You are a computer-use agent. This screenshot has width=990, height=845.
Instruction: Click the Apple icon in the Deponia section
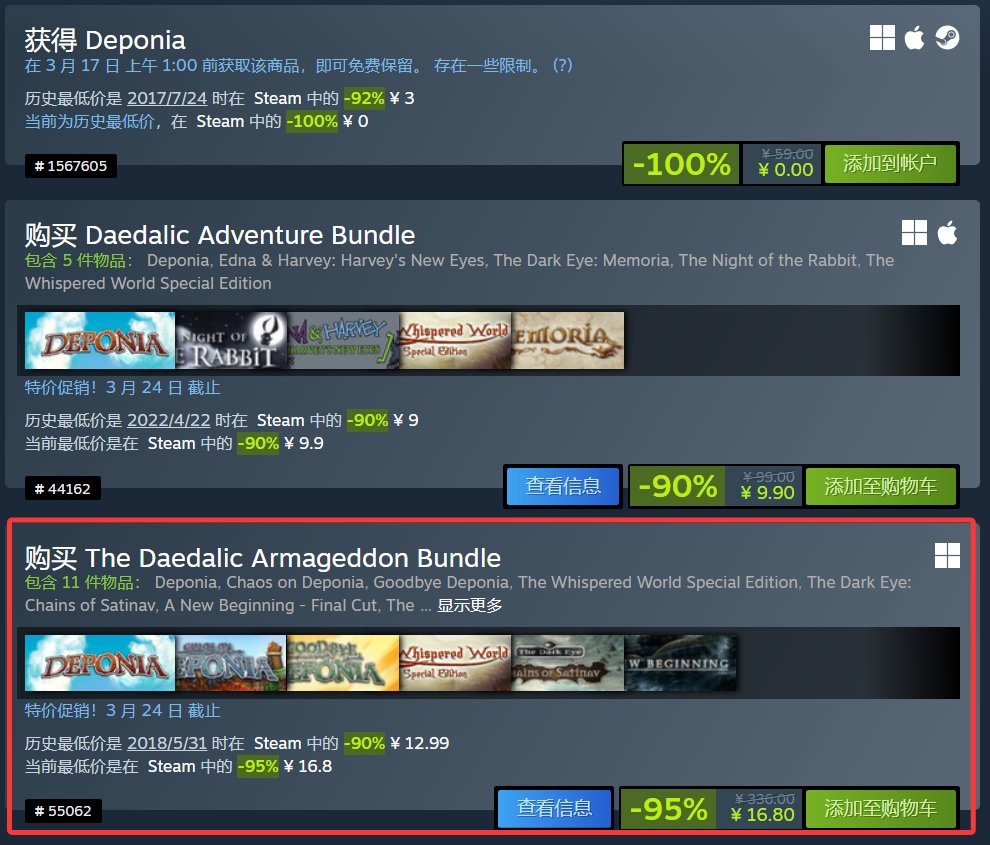pos(914,38)
